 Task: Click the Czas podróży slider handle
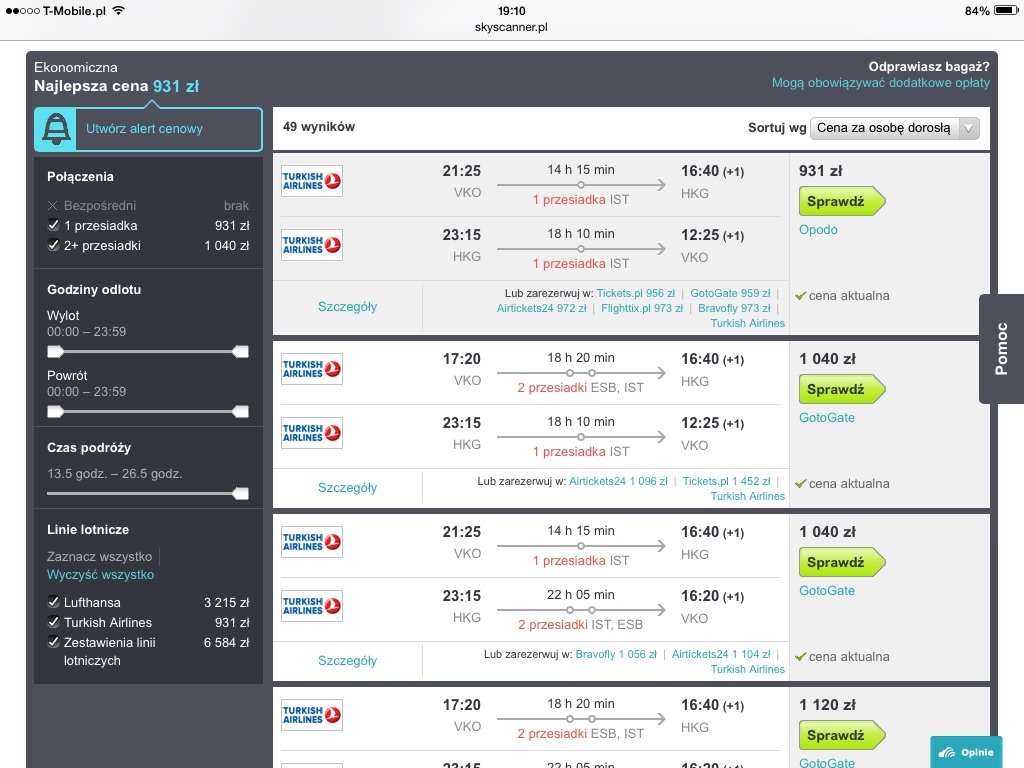coord(240,494)
